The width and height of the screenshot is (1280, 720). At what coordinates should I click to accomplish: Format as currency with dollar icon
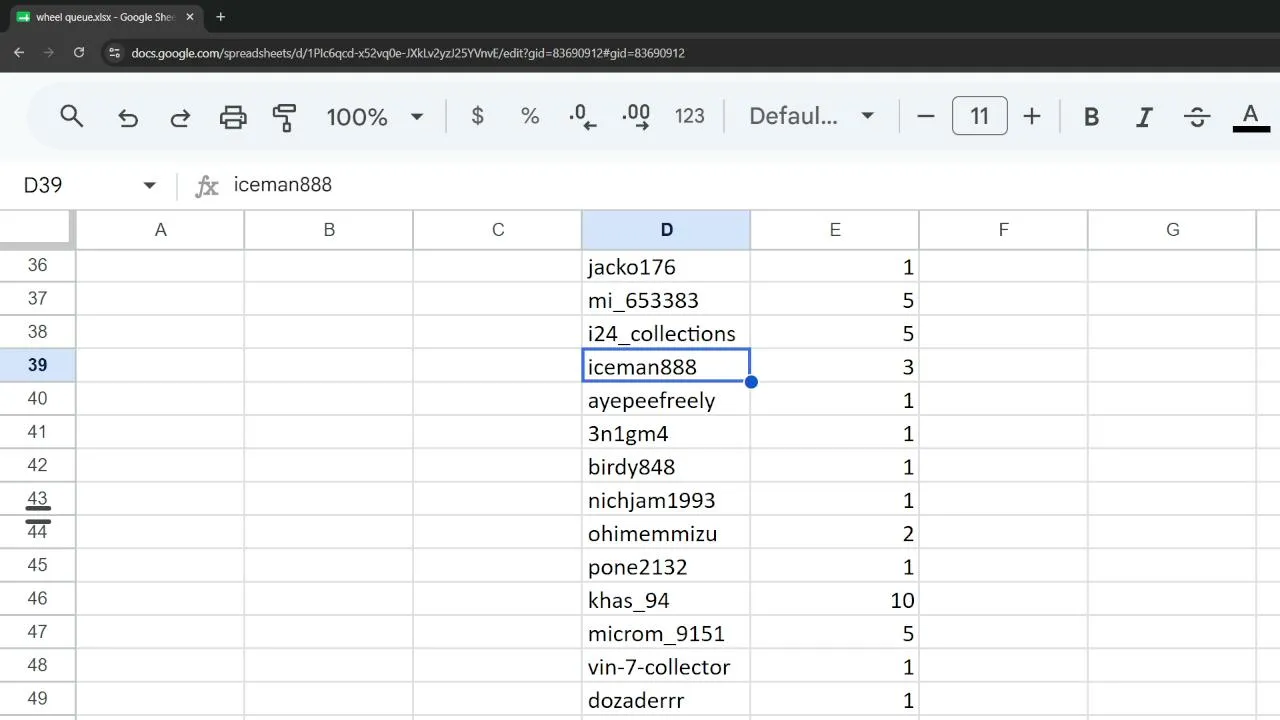tap(478, 116)
